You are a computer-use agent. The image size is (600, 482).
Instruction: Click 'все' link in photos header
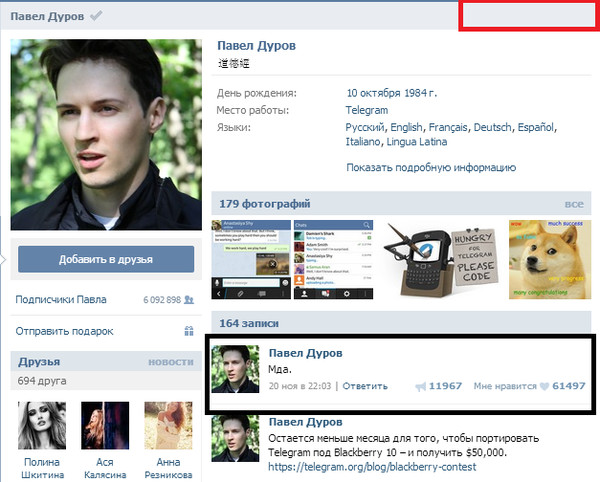tap(574, 204)
